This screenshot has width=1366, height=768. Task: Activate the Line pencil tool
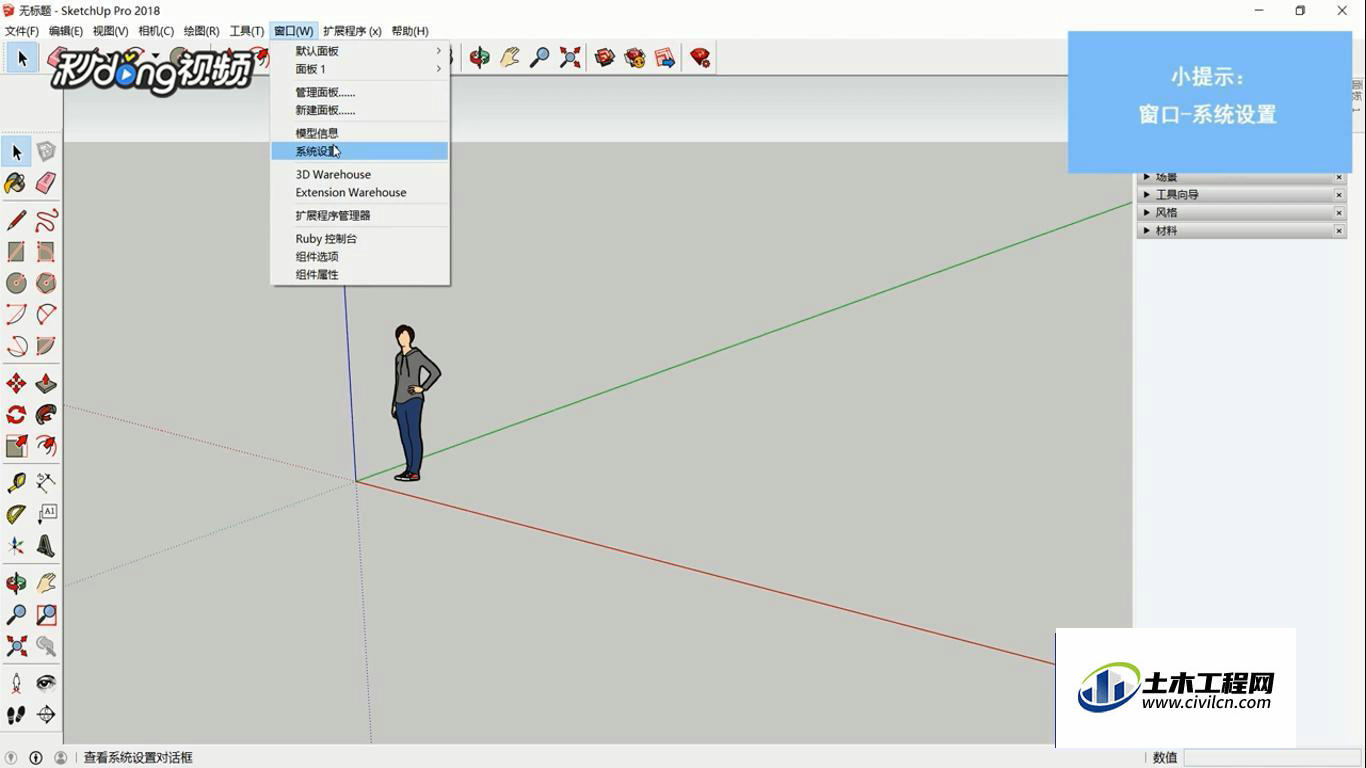[16, 220]
